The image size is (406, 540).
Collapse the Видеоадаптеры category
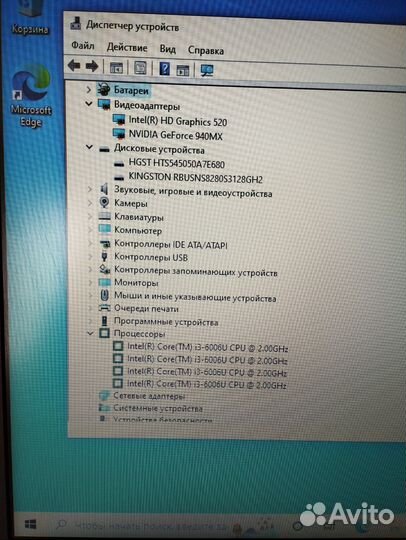pyautogui.click(x=89, y=103)
